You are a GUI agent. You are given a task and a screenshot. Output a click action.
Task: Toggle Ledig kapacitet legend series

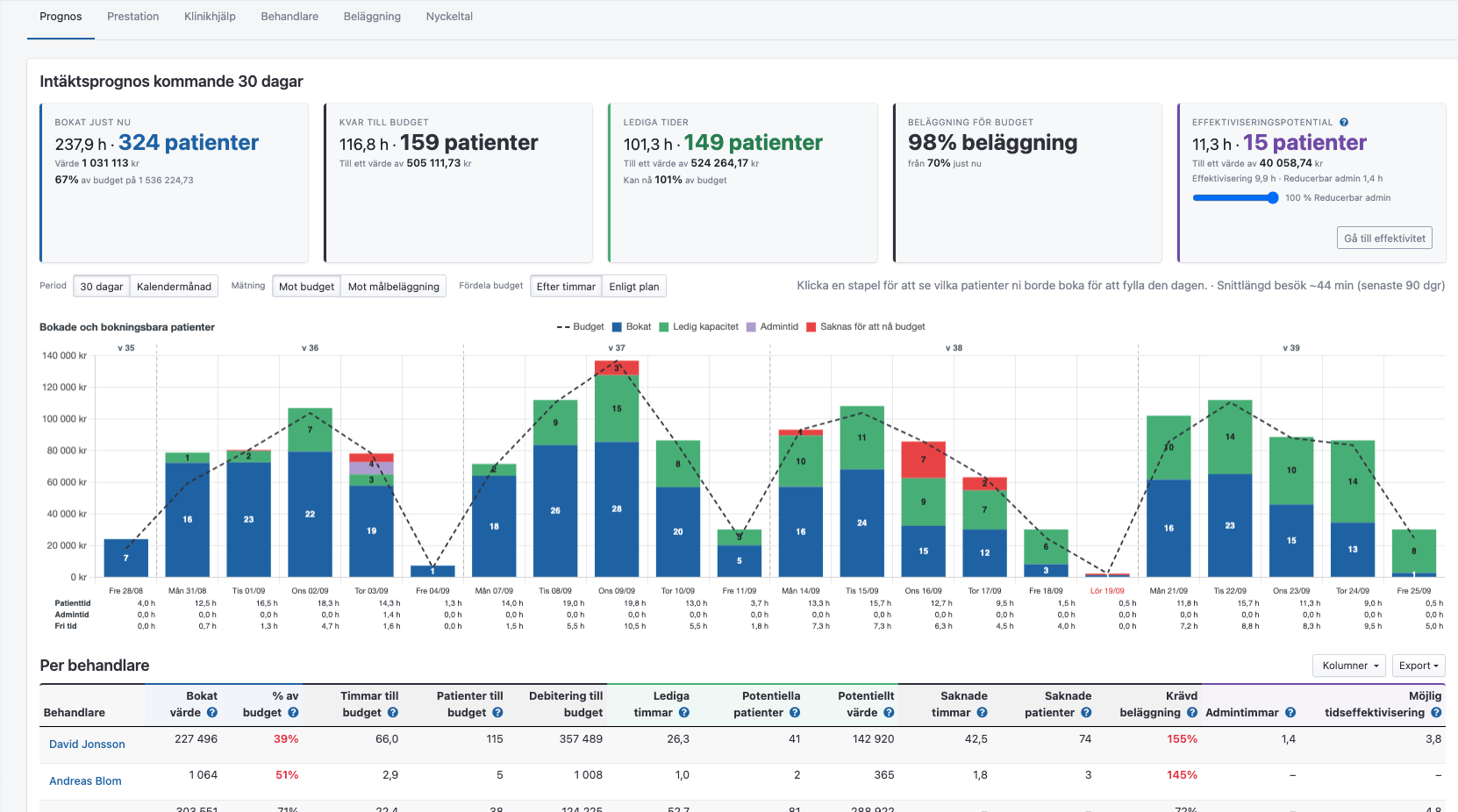click(699, 327)
